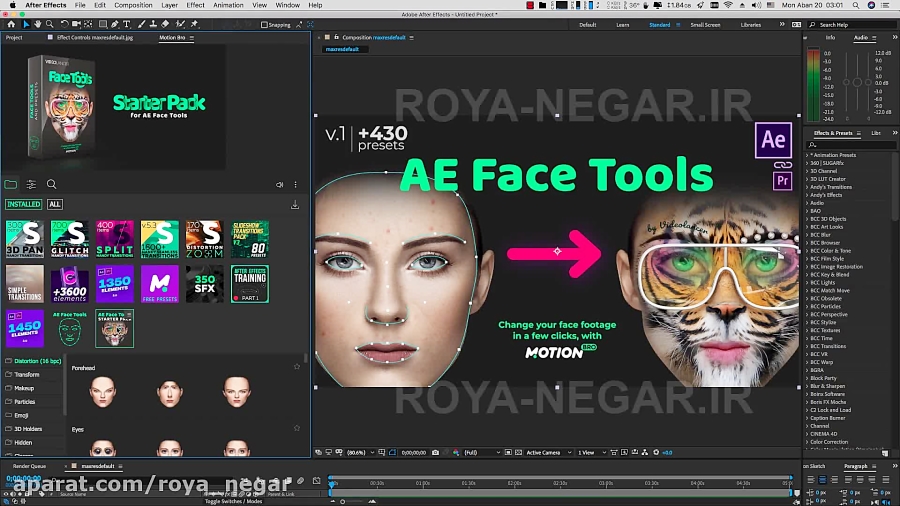The height and width of the screenshot is (506, 900).
Task: Select the Eraser tool
Action: click(165, 25)
